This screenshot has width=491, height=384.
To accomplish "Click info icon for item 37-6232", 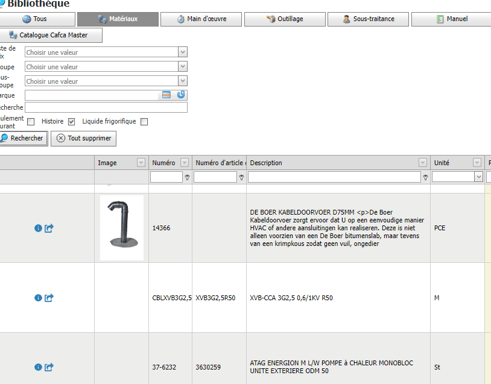I will pyautogui.click(x=38, y=367).
